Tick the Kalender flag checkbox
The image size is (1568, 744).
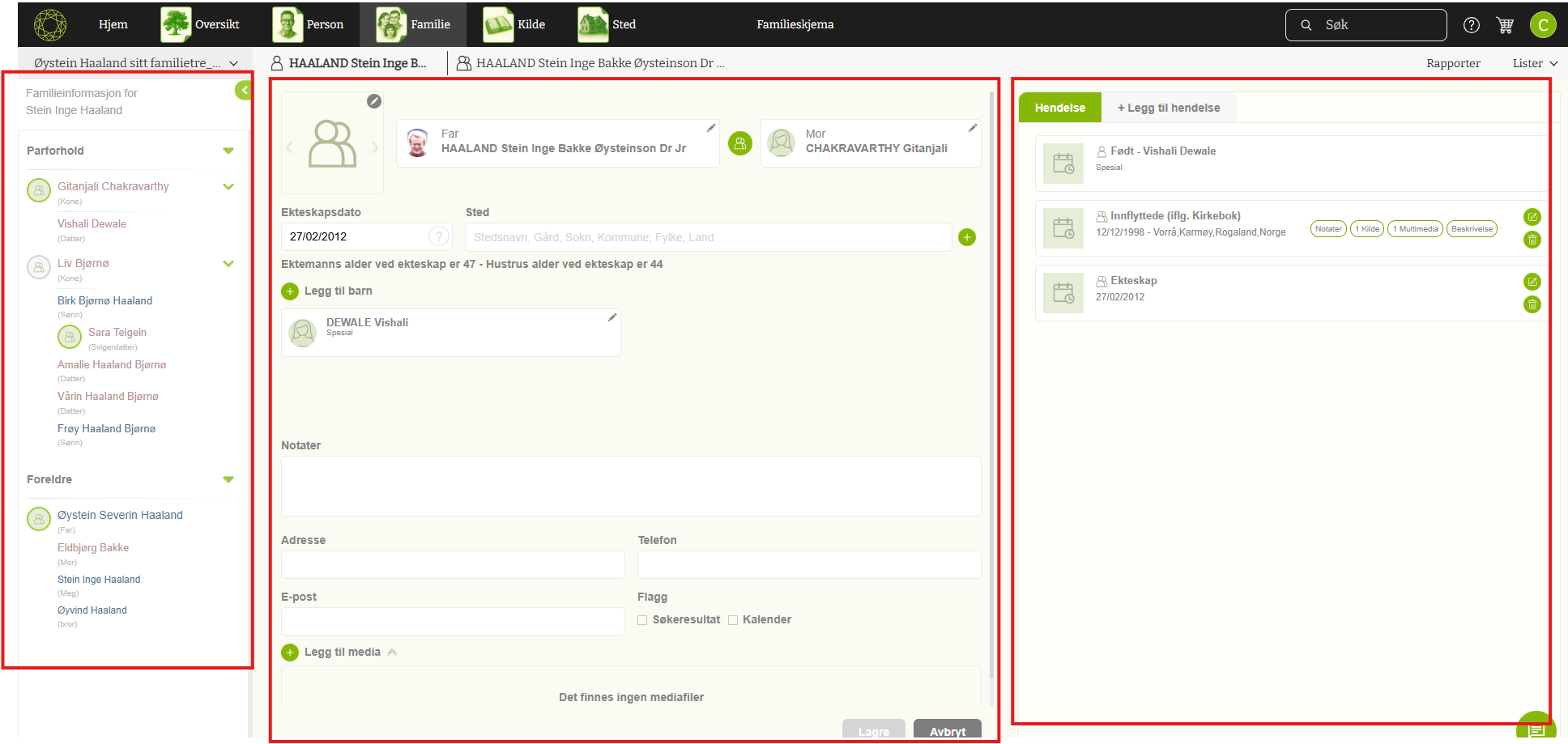(x=733, y=620)
